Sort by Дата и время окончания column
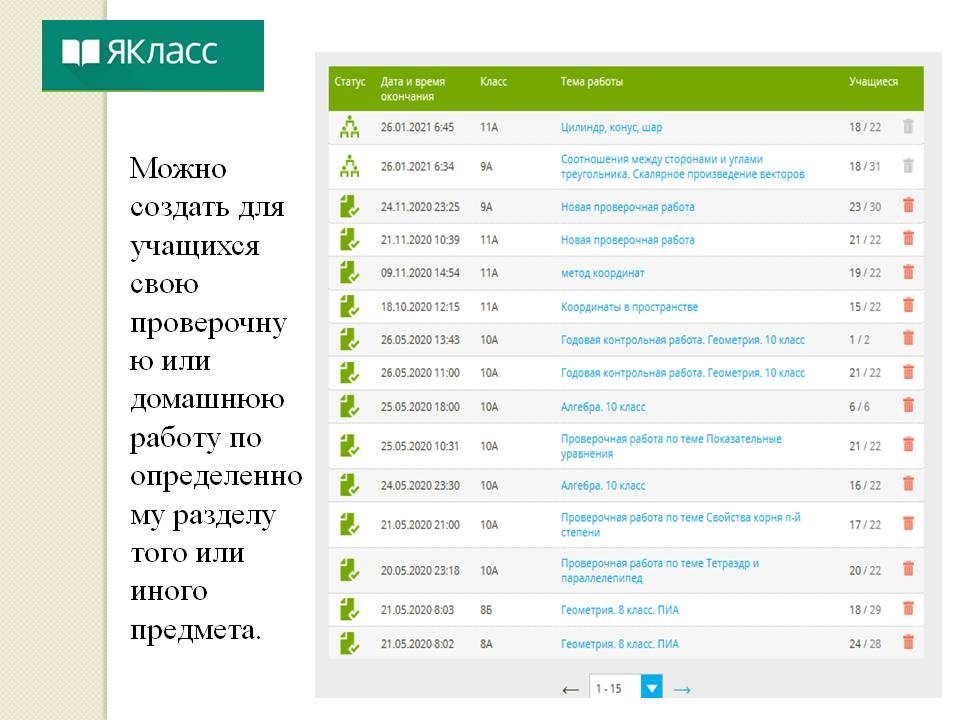Screen dimensions: 960x720 click(x=413, y=89)
